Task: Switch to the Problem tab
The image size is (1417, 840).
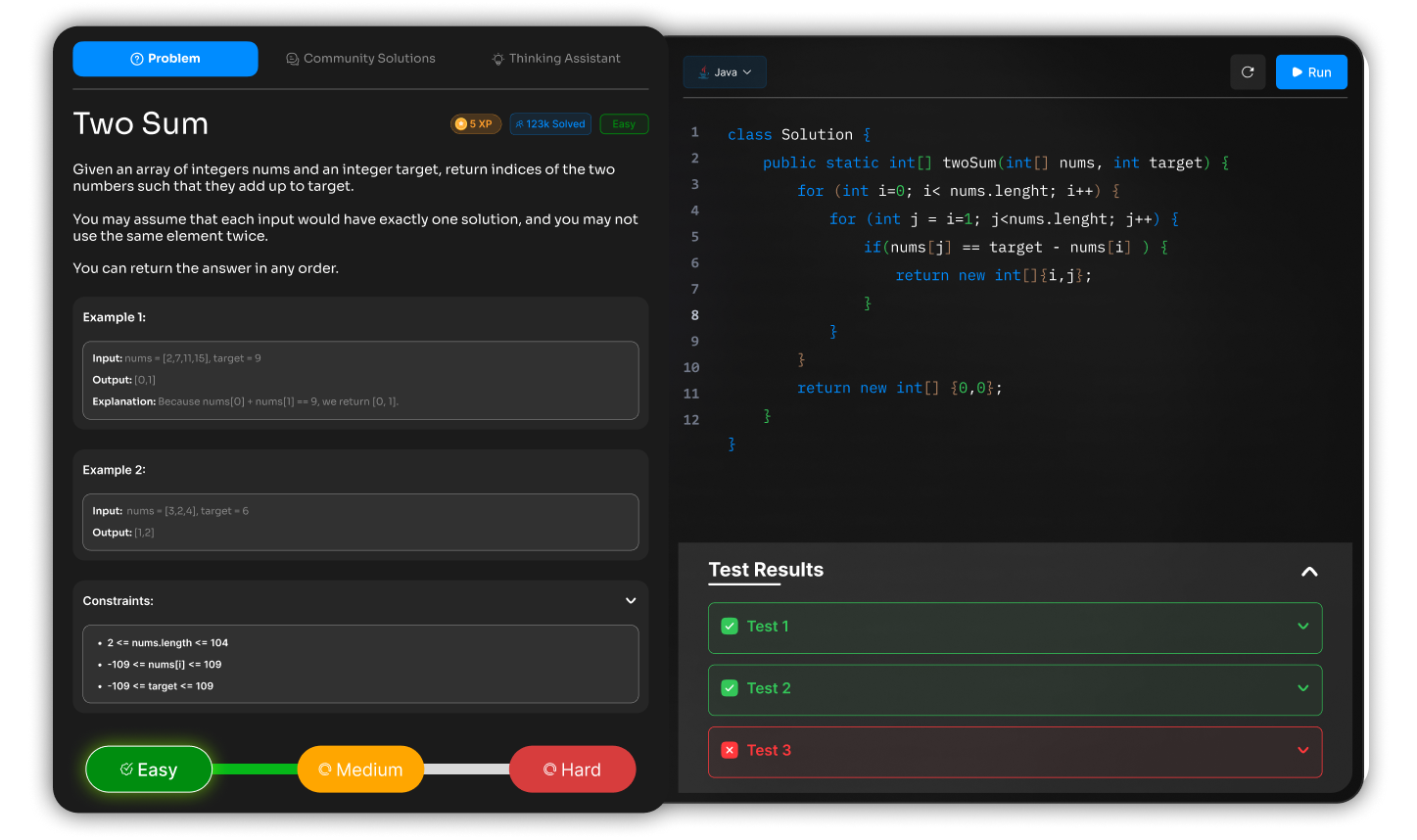Action: tap(165, 59)
